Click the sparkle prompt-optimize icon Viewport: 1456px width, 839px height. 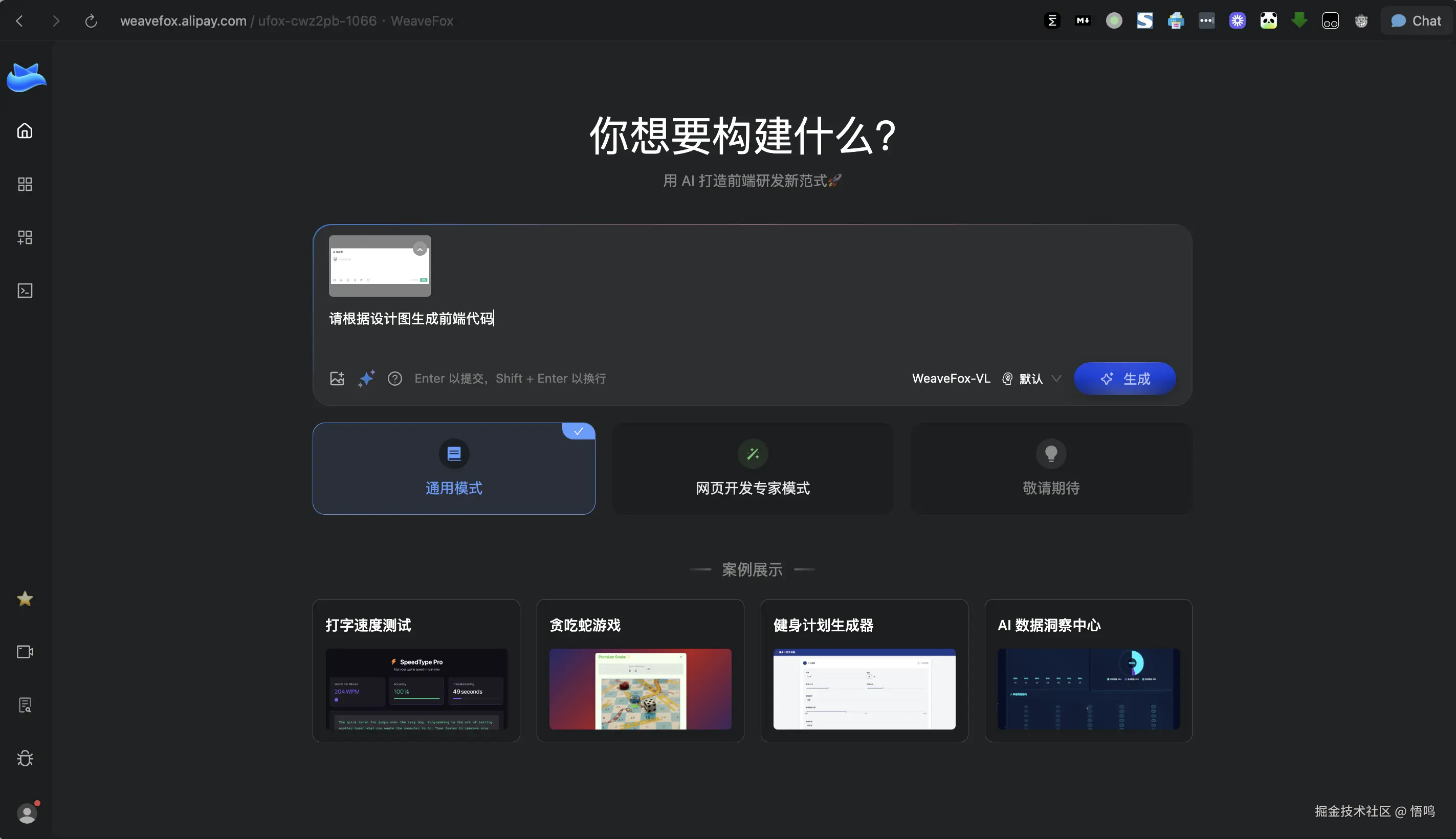[366, 378]
